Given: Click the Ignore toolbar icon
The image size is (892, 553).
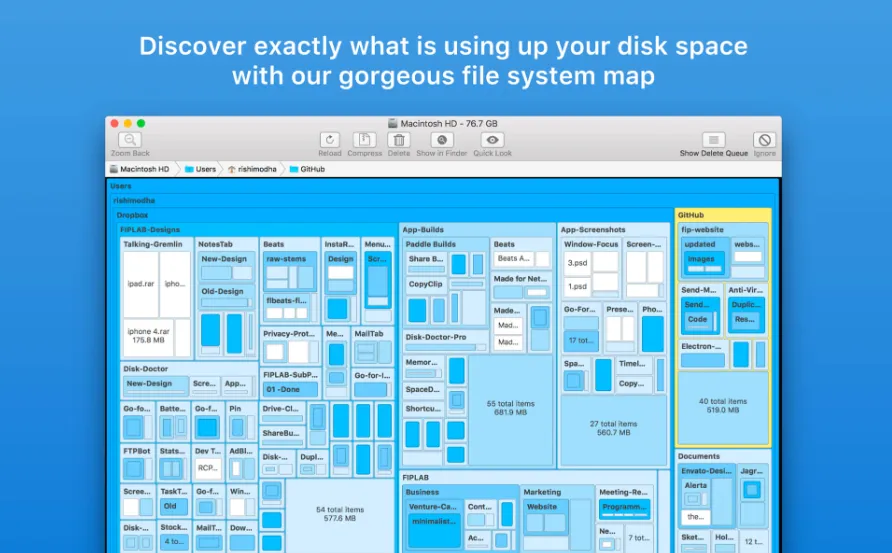Looking at the screenshot, I should pos(765,140).
